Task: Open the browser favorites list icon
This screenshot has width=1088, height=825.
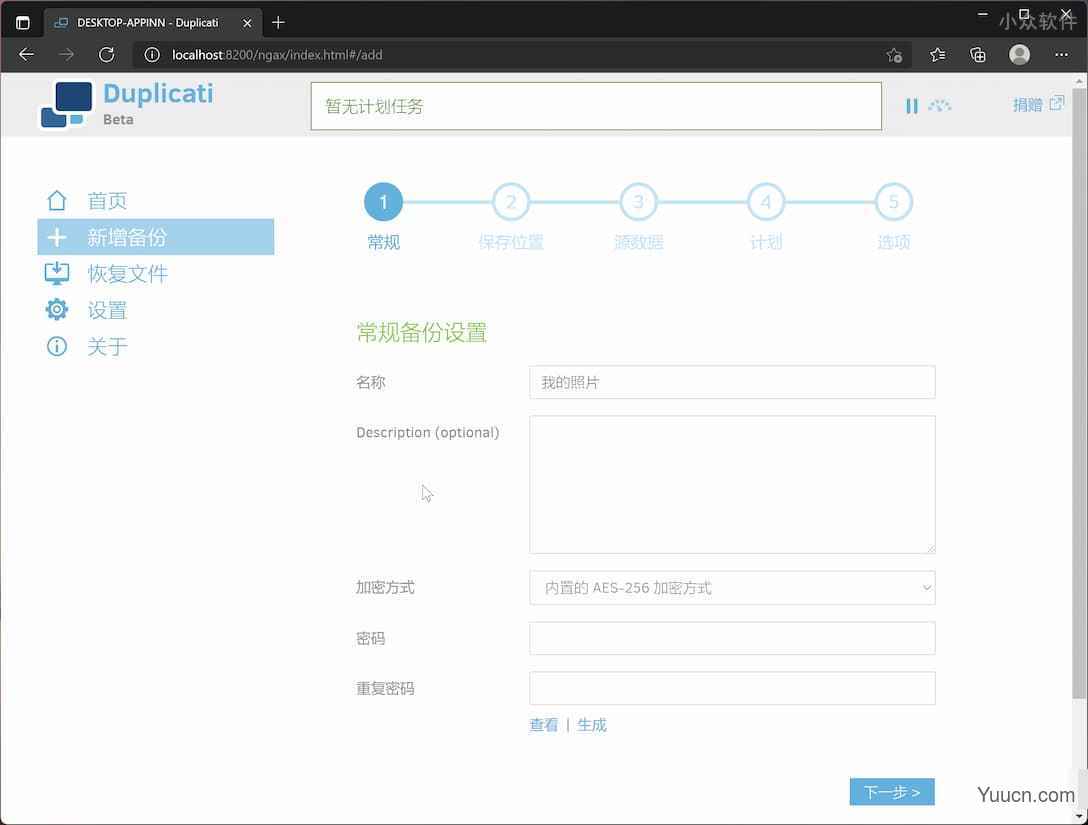Action: (937, 55)
